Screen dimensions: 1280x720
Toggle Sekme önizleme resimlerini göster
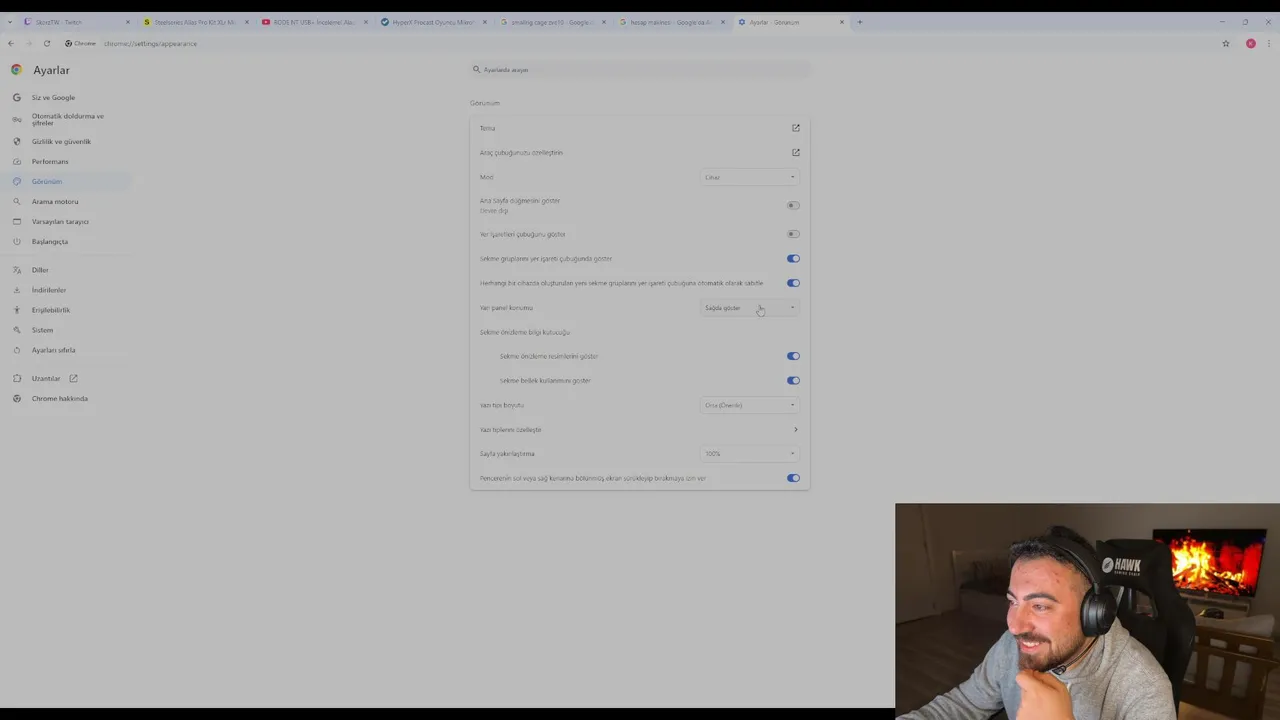[793, 356]
